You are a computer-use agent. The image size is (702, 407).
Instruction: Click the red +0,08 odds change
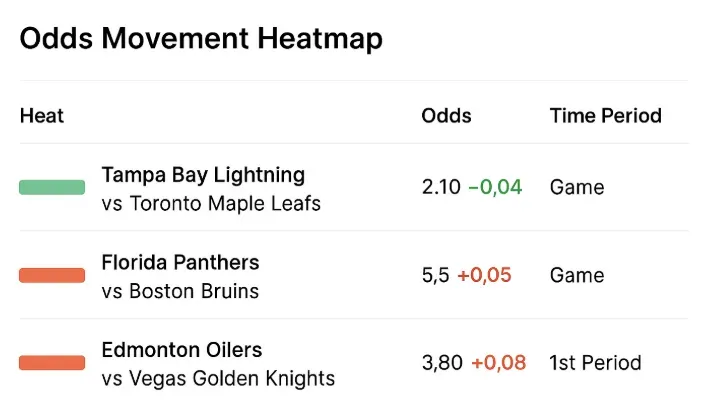coord(498,363)
